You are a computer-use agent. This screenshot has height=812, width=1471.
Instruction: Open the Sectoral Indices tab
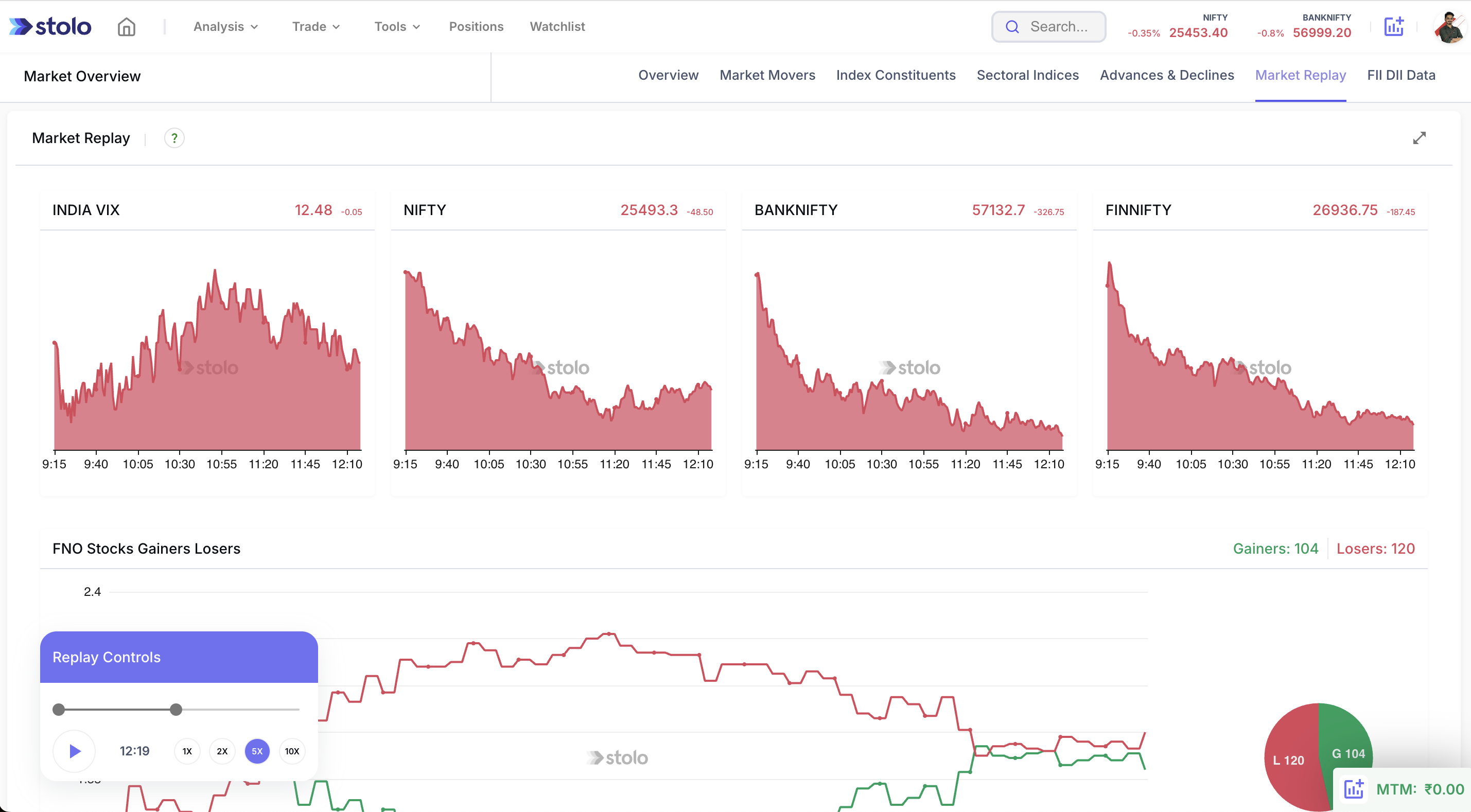coord(1027,75)
